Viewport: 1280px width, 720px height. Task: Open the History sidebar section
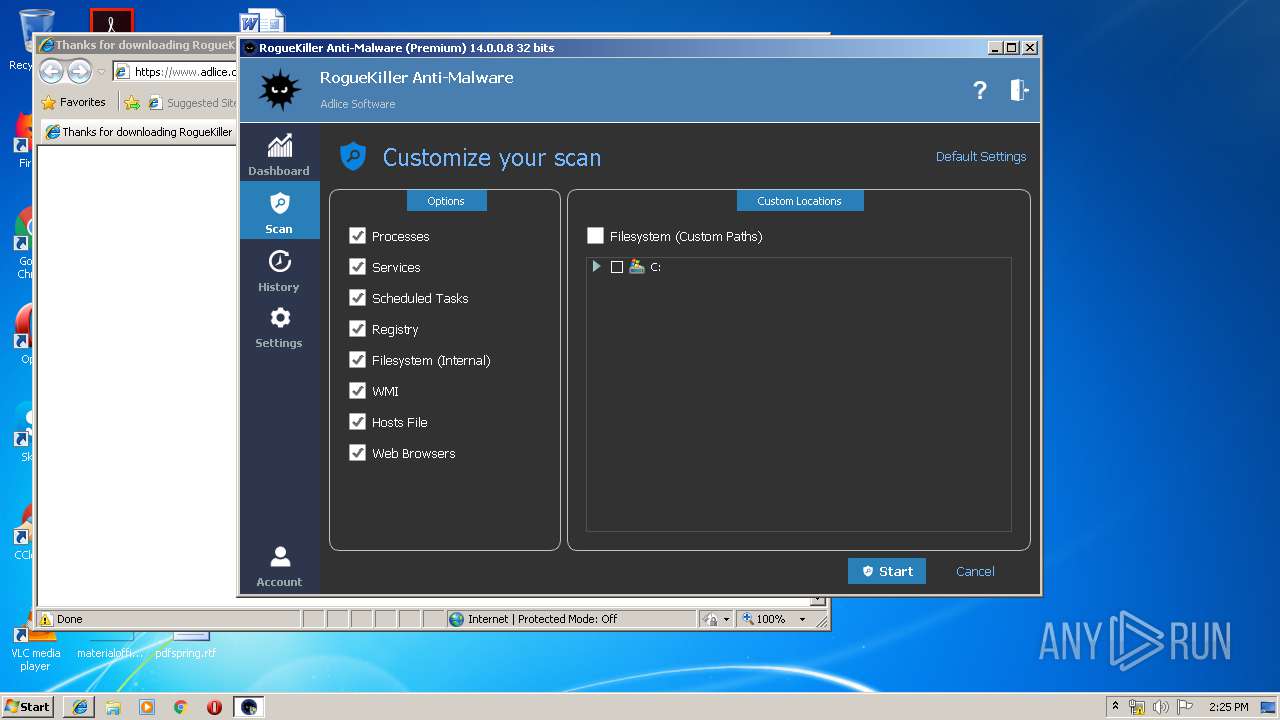click(x=279, y=270)
